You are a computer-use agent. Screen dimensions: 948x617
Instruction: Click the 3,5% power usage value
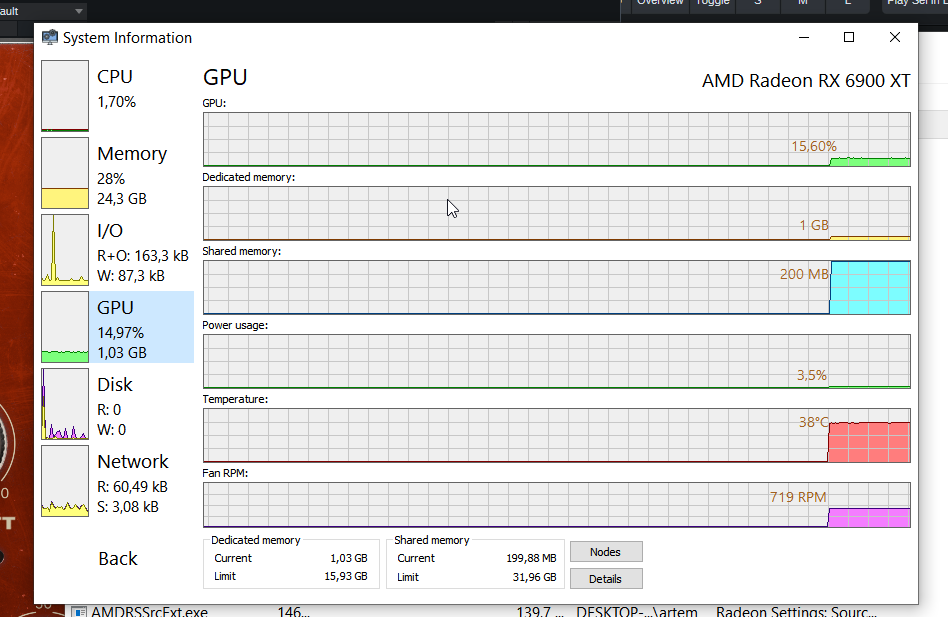click(811, 375)
